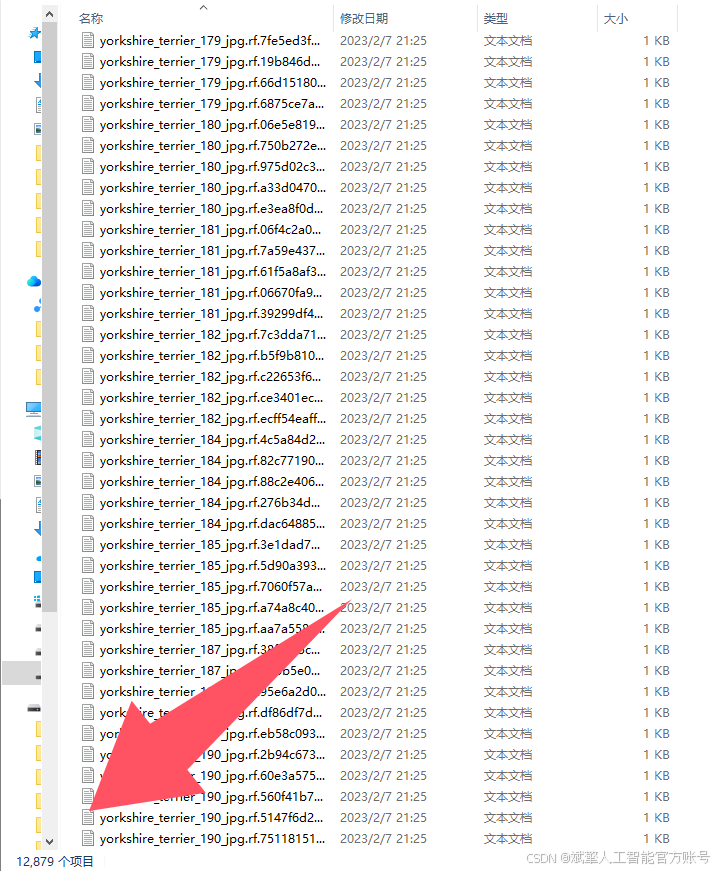Image resolution: width=721 pixels, height=871 pixels.
Task: Click the 类型 column header
Action: [495, 18]
